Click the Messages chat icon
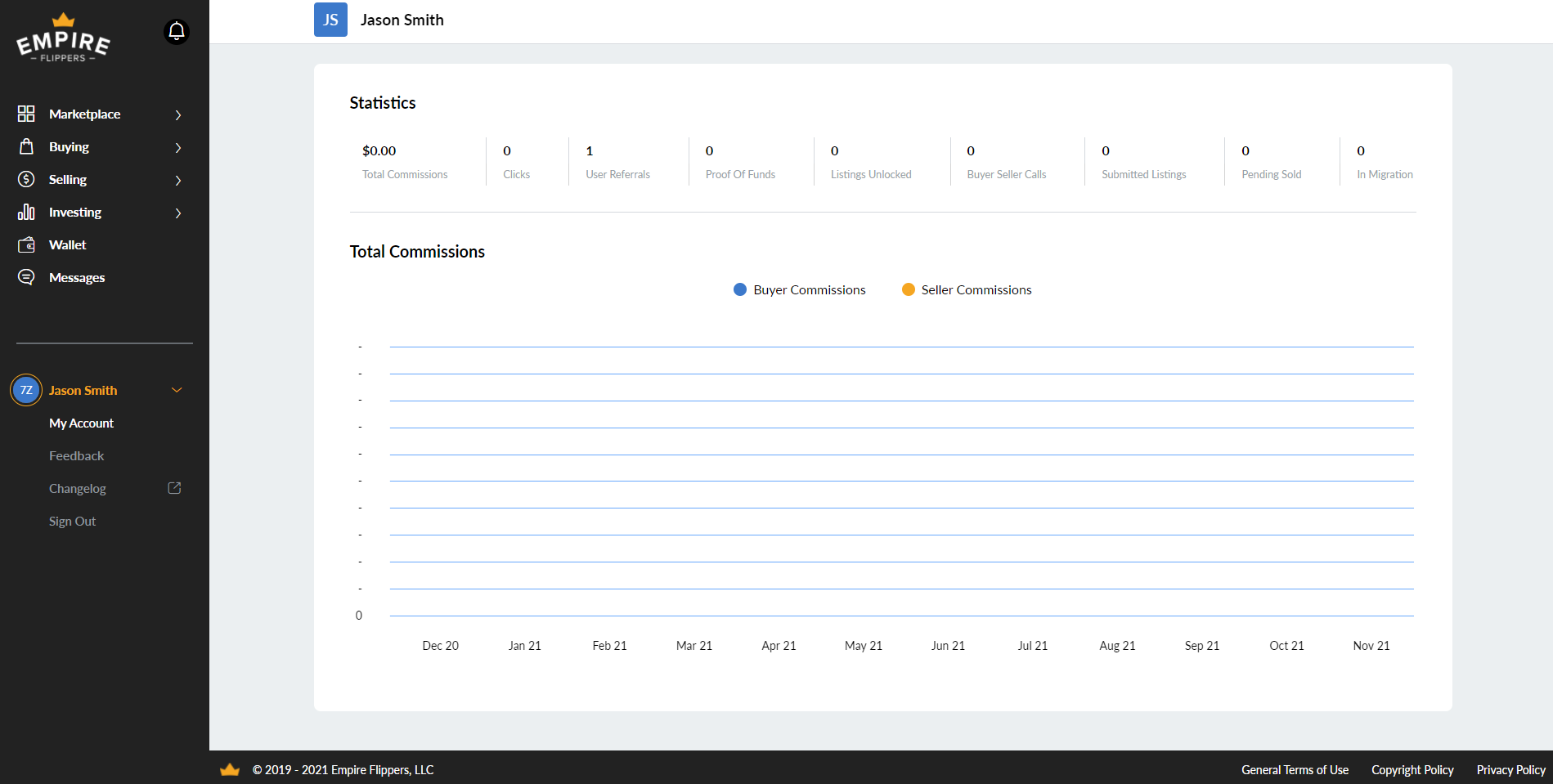The width and height of the screenshot is (1553, 784). click(x=26, y=277)
